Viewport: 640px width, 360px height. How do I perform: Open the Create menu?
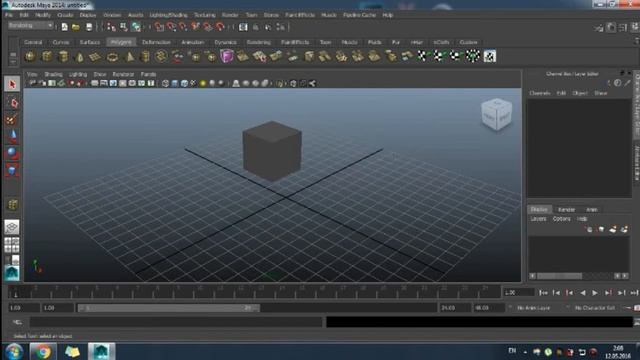pyautogui.click(x=65, y=15)
